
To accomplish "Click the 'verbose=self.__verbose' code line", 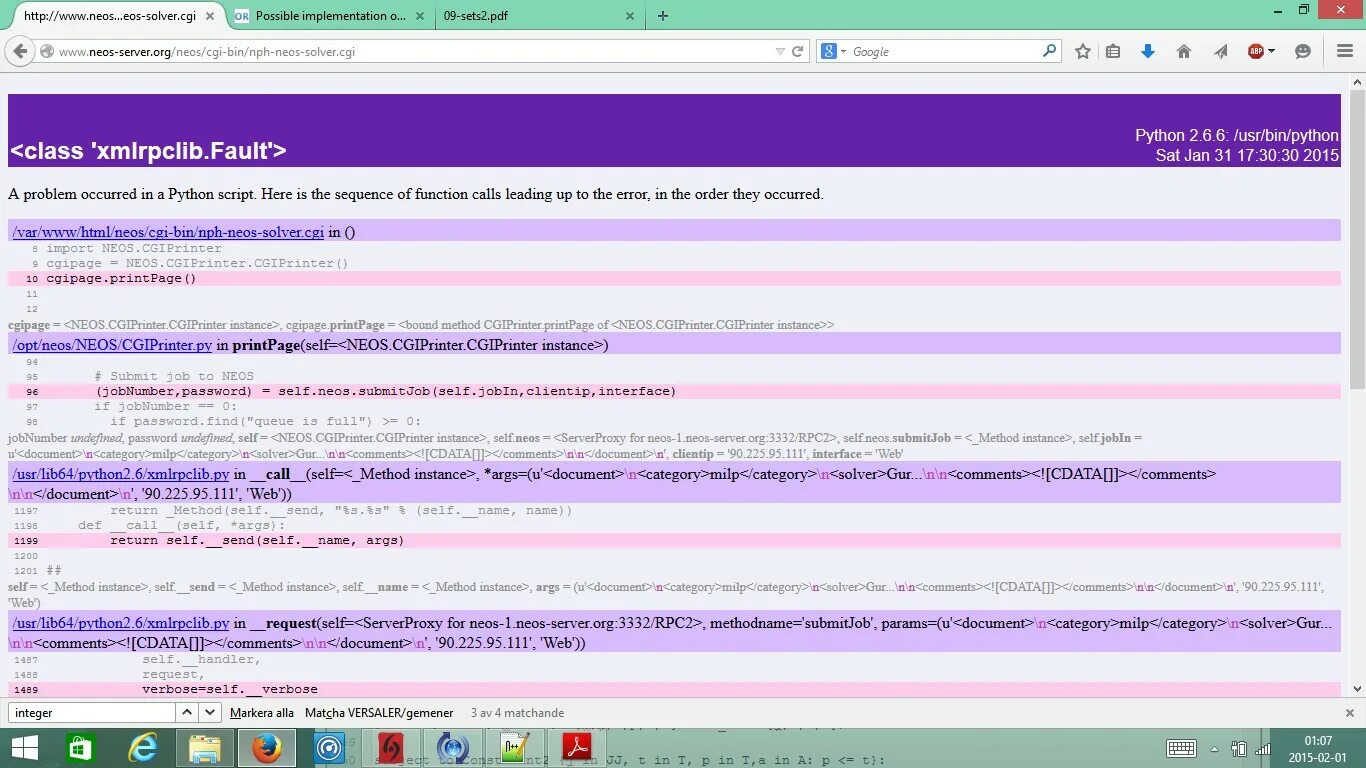I will [x=230, y=689].
